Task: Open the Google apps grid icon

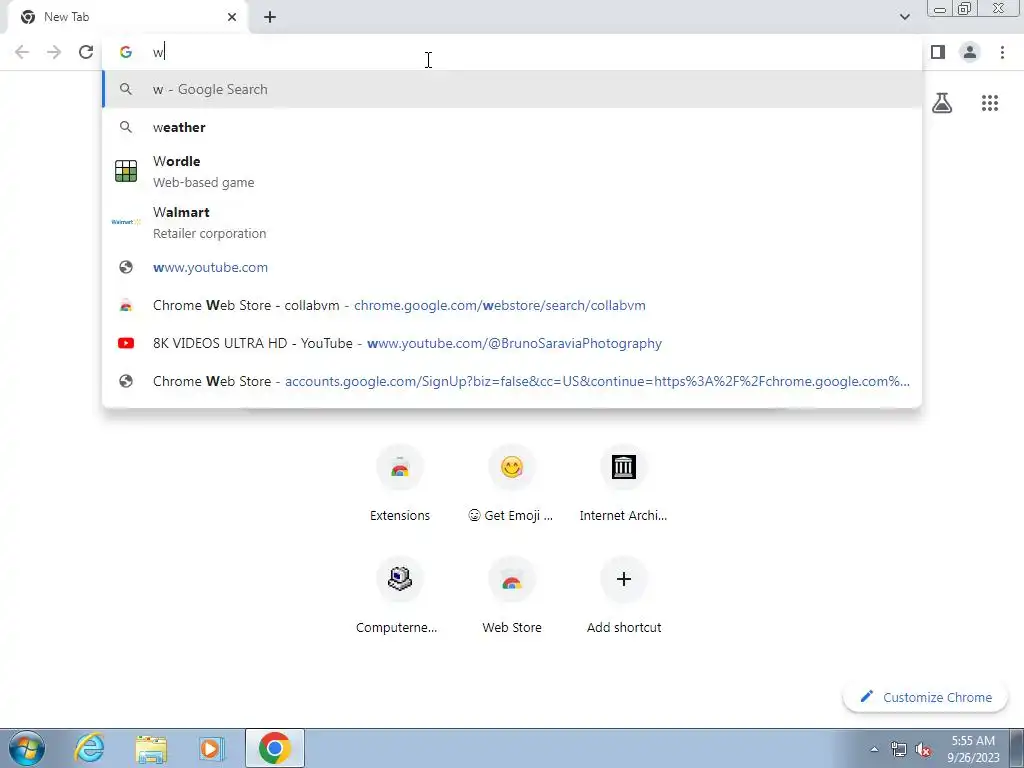Action: [x=989, y=103]
